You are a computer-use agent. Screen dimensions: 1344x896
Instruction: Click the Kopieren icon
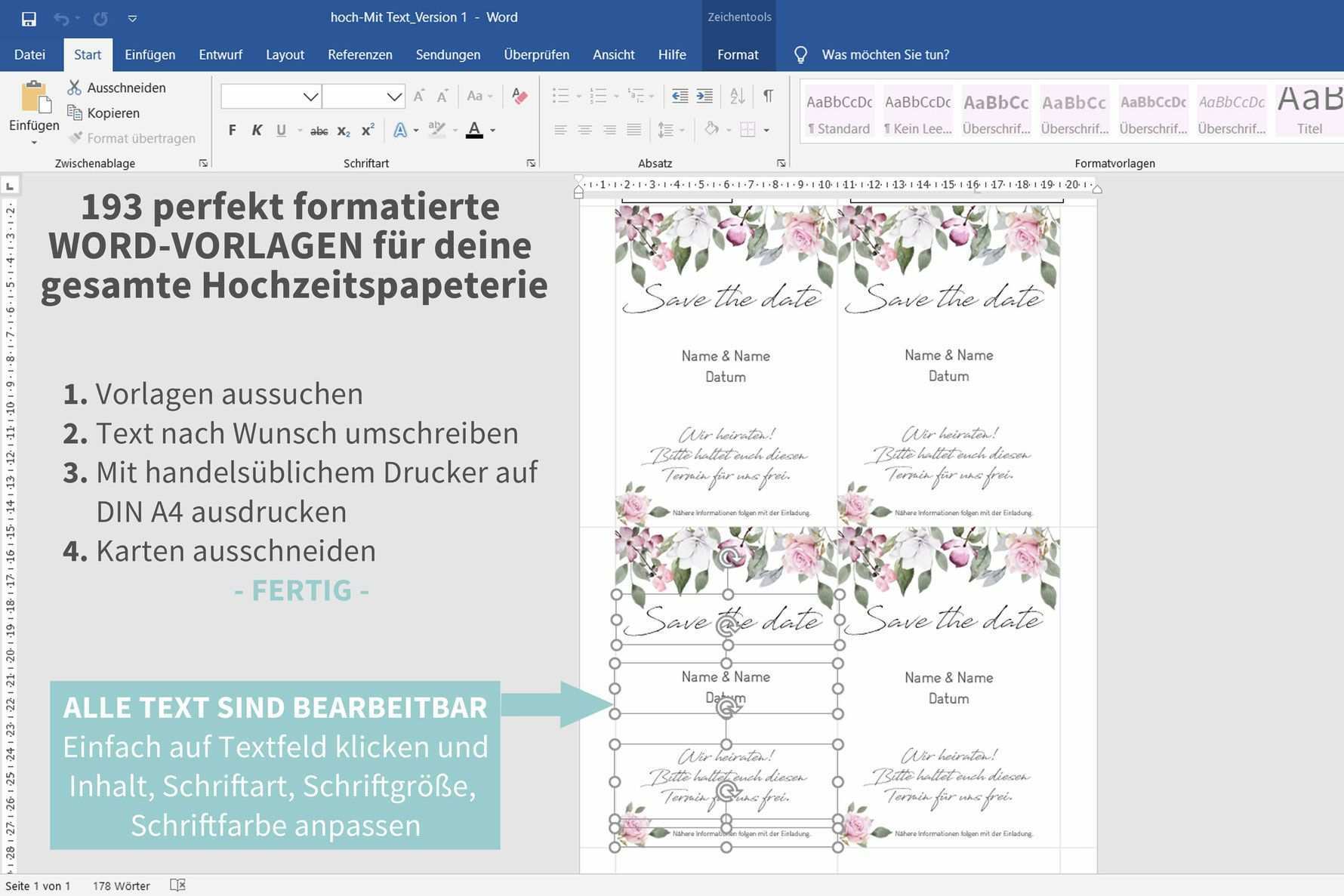pos(74,112)
